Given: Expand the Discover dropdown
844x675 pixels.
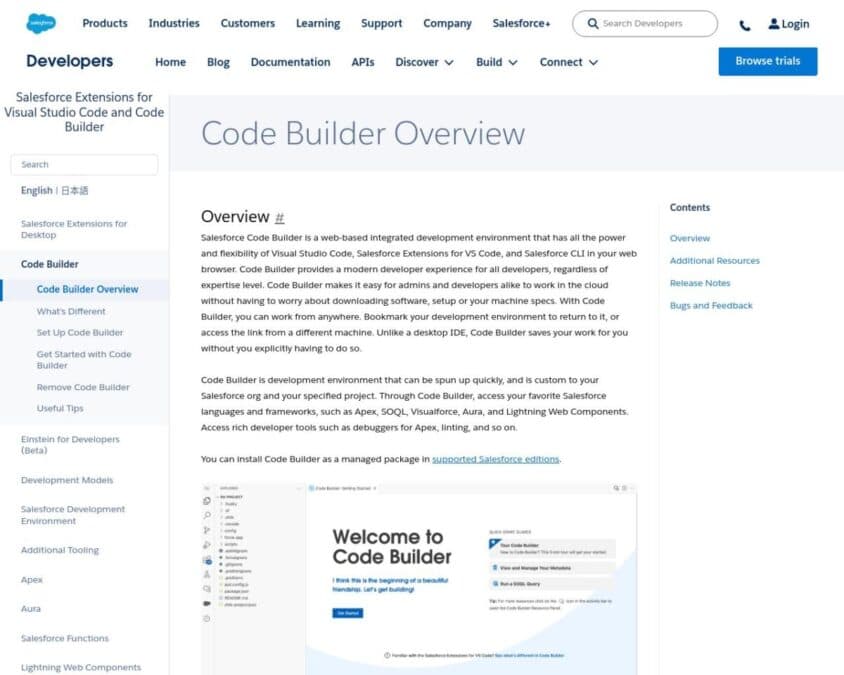Looking at the screenshot, I should click(424, 62).
